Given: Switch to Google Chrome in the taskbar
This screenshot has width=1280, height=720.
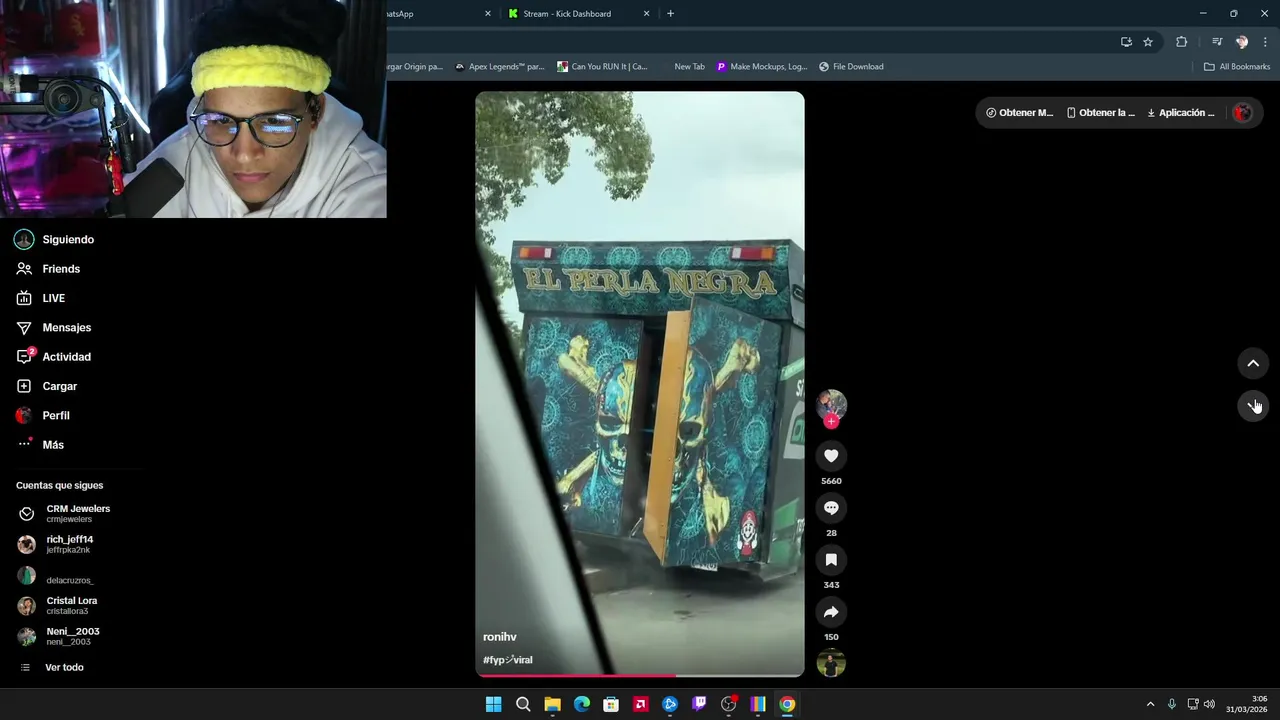Looking at the screenshot, I should tap(787, 704).
